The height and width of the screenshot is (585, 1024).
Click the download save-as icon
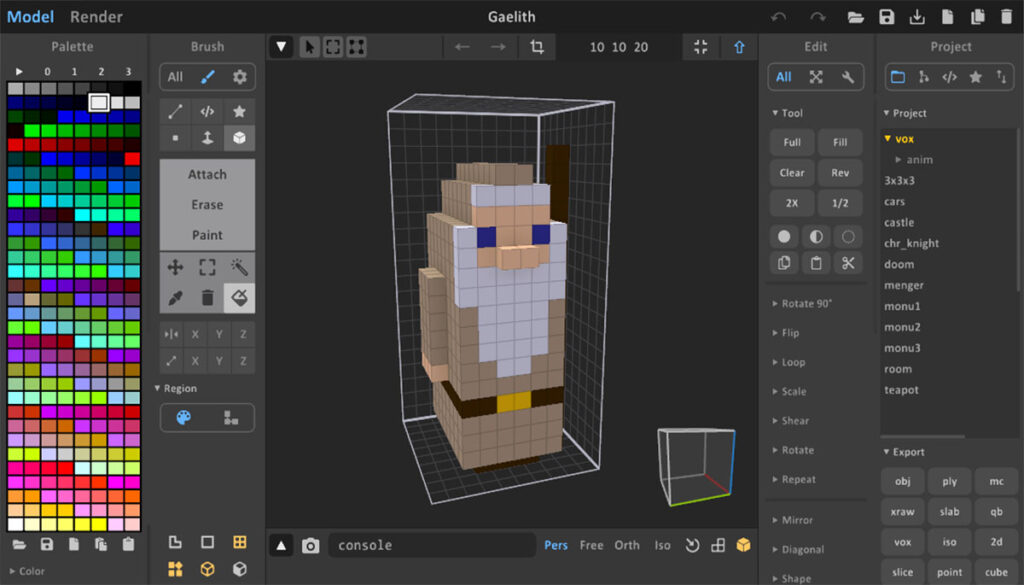tap(917, 17)
